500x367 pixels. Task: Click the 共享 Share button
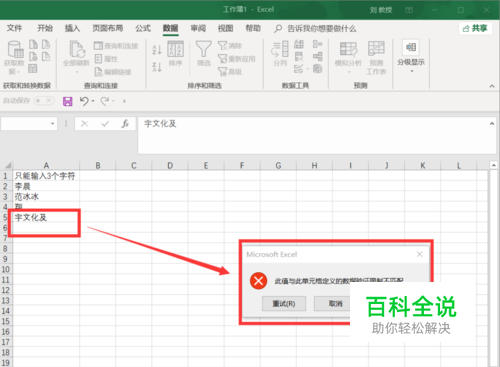[x=476, y=29]
